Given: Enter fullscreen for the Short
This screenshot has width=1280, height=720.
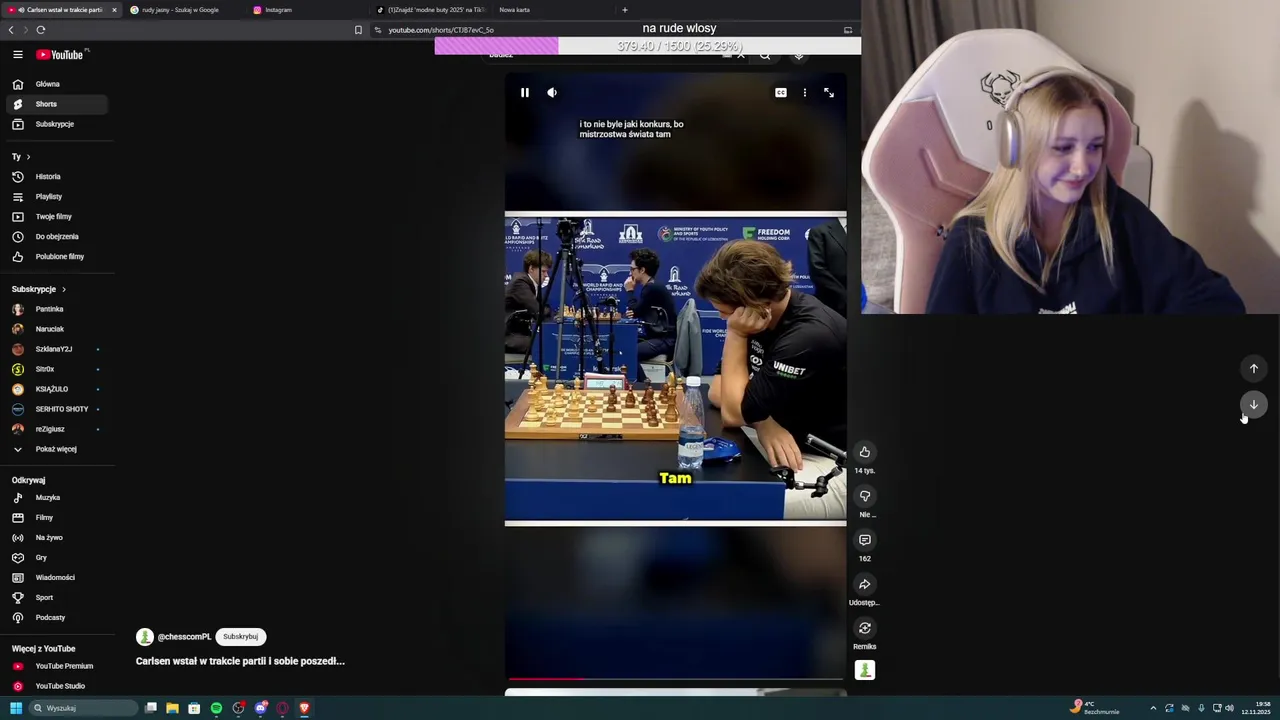Looking at the screenshot, I should point(829,93).
